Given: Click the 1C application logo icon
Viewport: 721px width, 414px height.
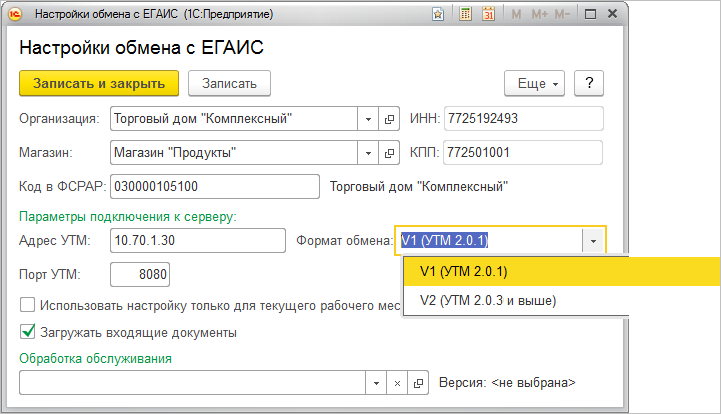Looking at the screenshot, I should pos(17,16).
